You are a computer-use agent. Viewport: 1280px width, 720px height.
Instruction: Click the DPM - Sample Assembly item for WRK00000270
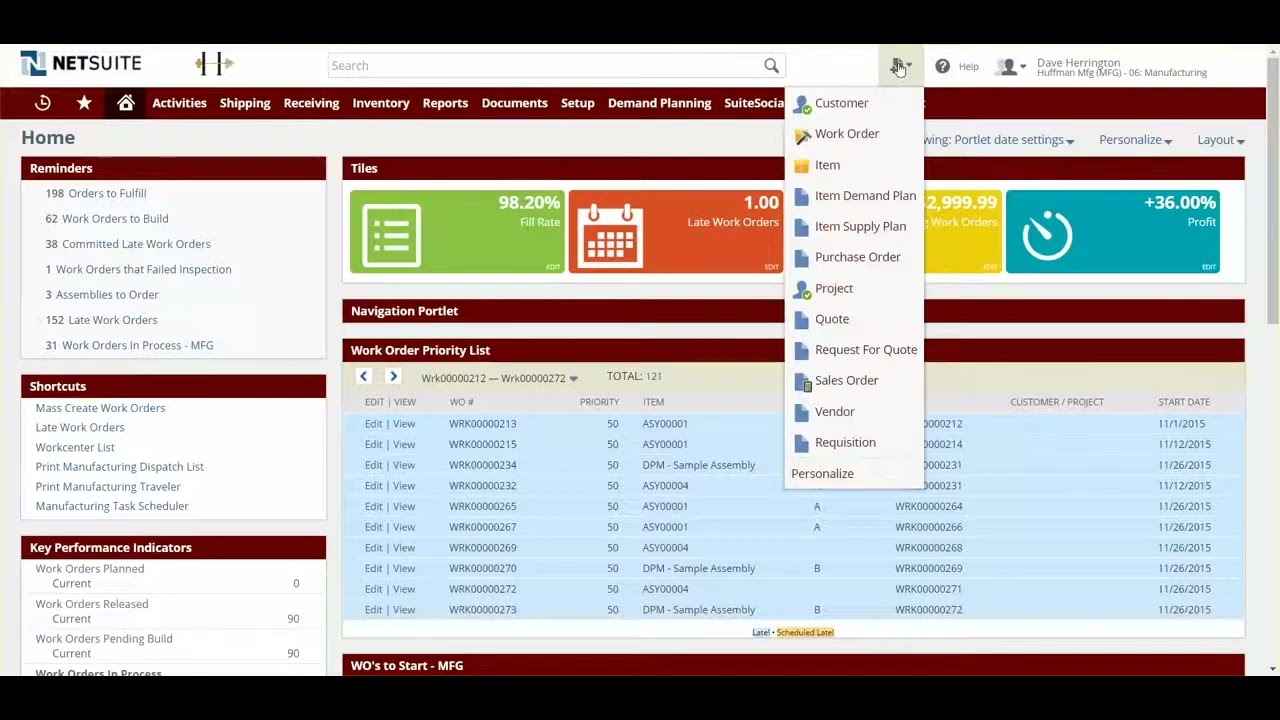[698, 568]
